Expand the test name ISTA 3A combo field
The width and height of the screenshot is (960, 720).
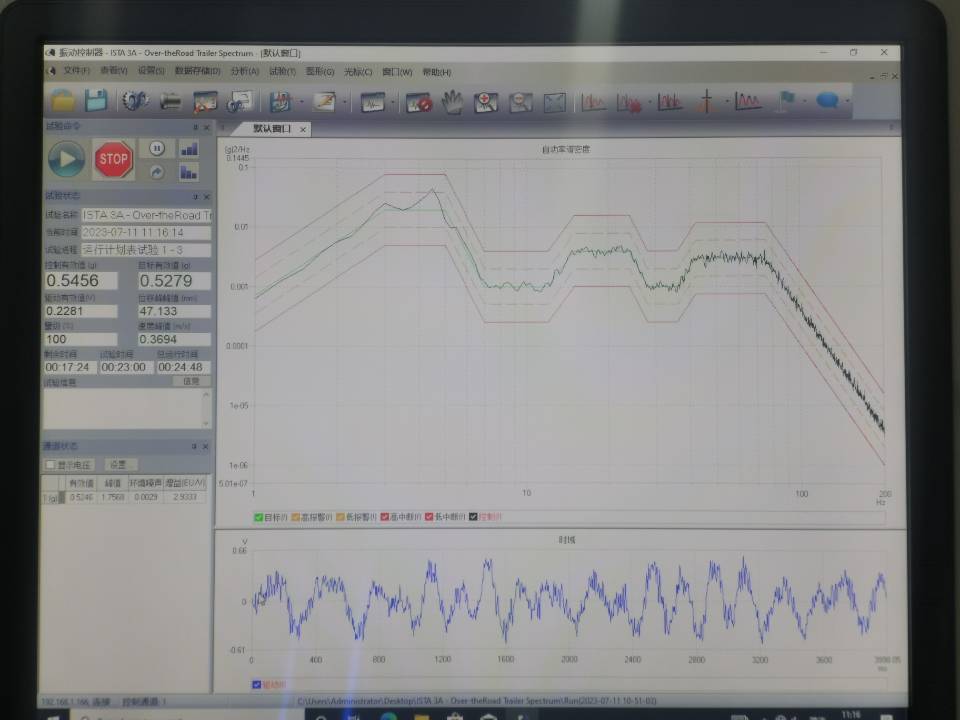146,216
